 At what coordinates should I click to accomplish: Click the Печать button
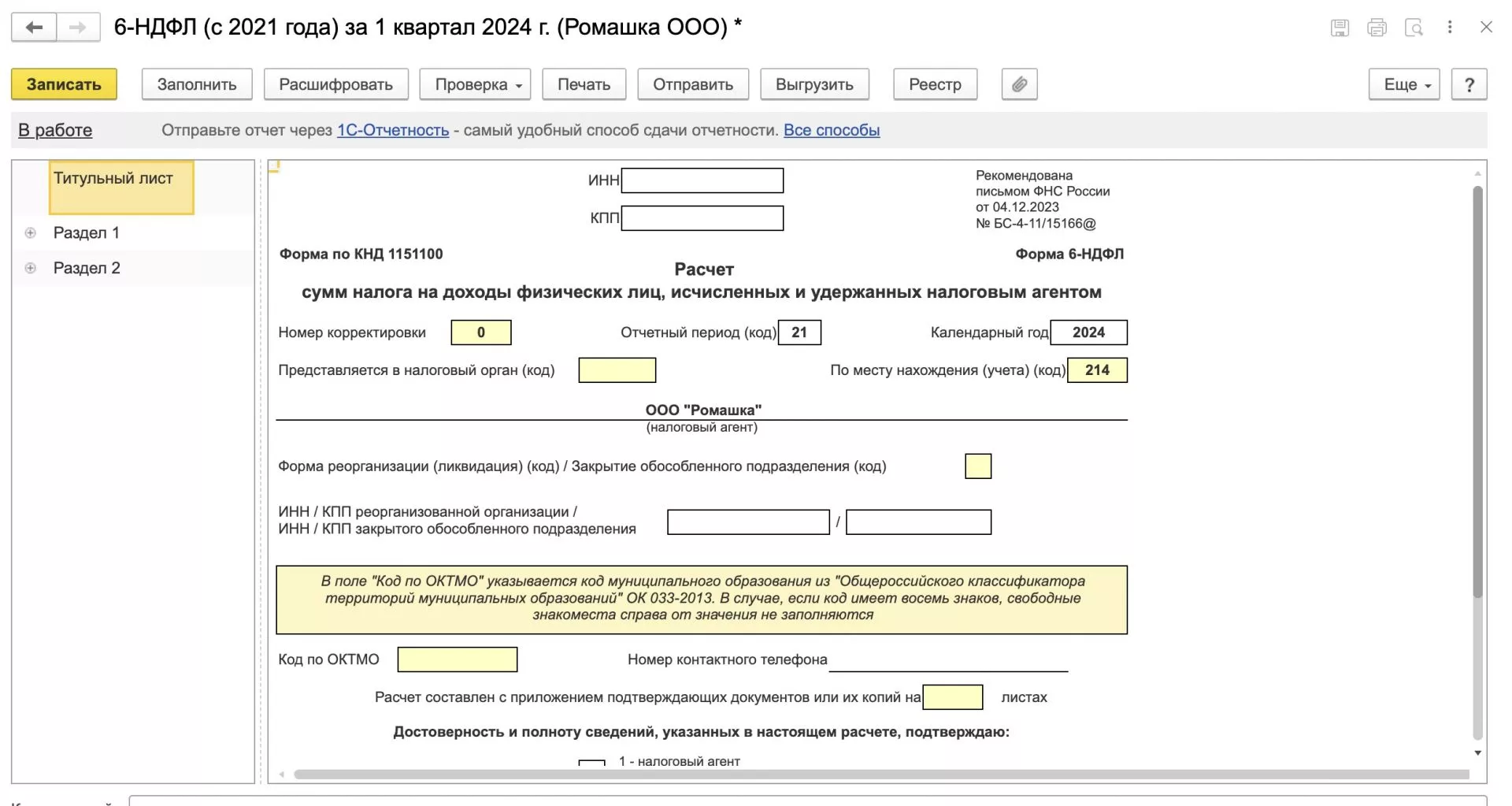click(584, 84)
